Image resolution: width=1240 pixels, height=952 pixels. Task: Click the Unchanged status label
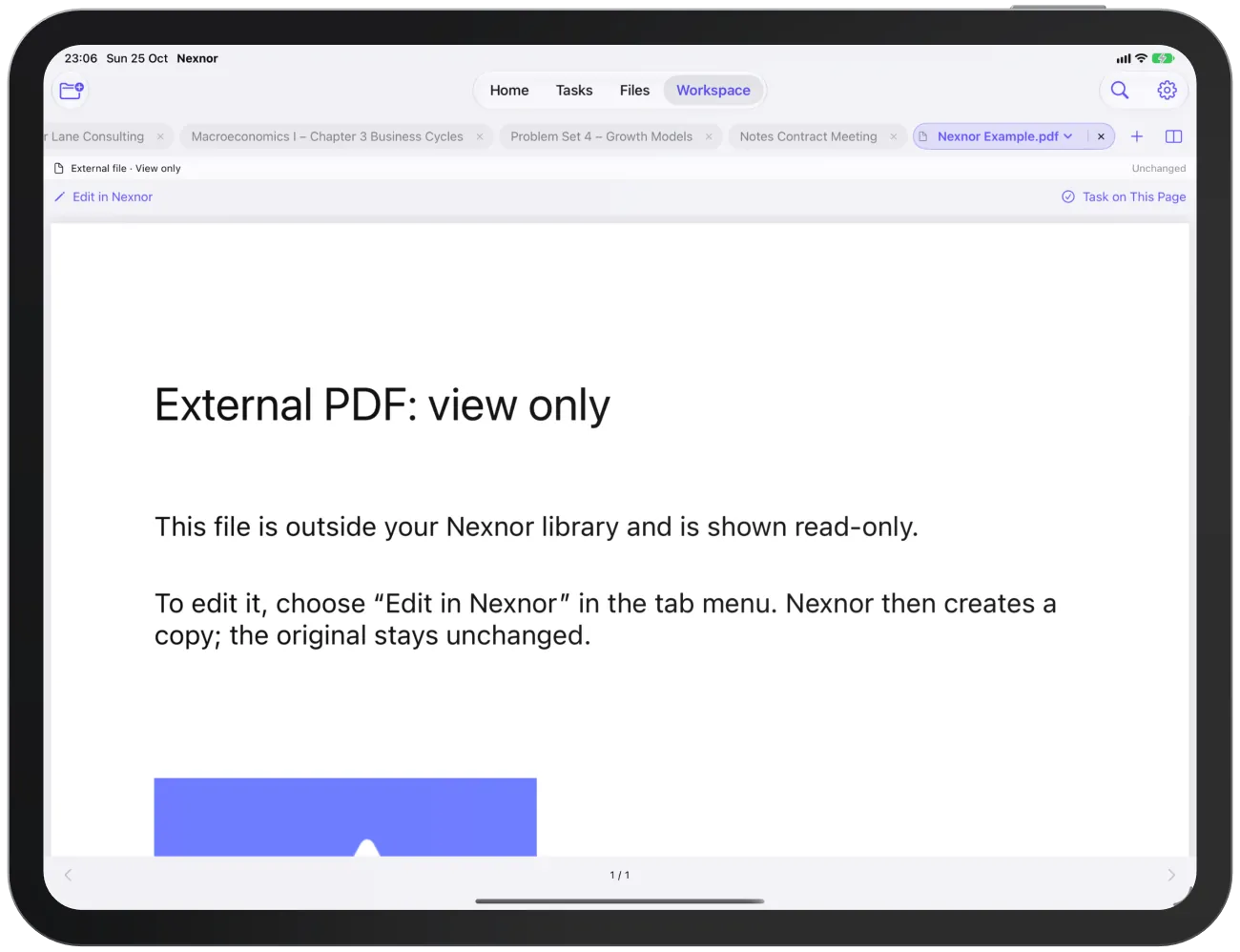[x=1159, y=168]
